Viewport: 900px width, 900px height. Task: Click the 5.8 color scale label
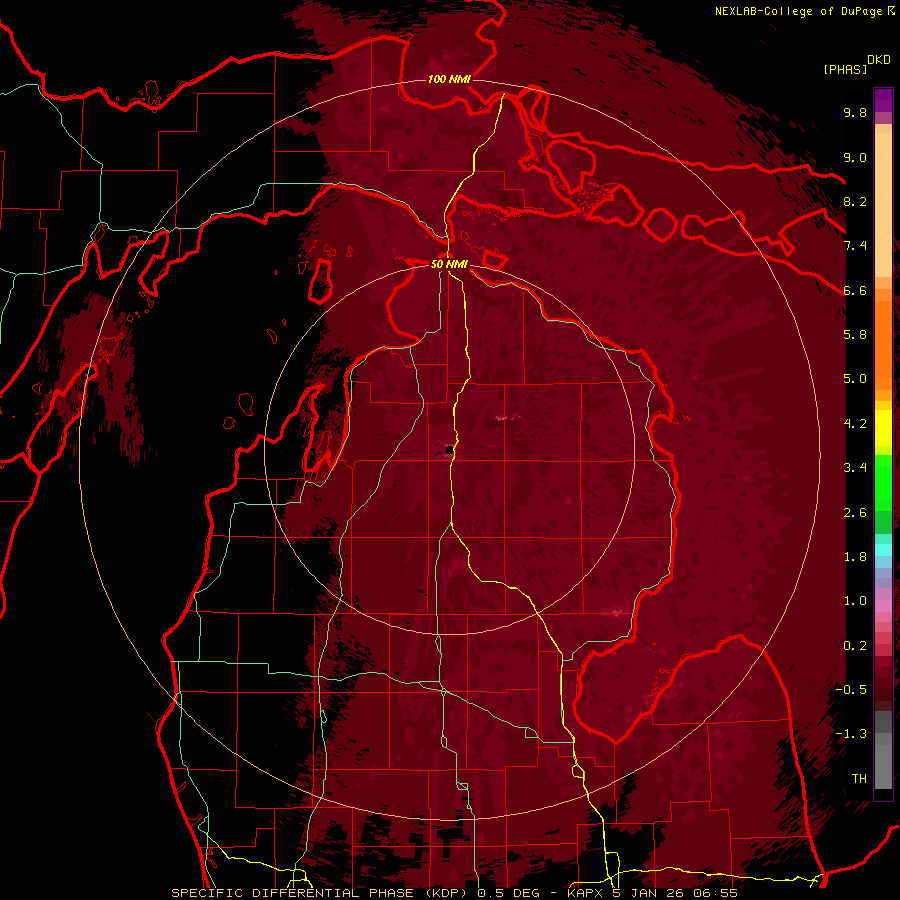coord(855,335)
